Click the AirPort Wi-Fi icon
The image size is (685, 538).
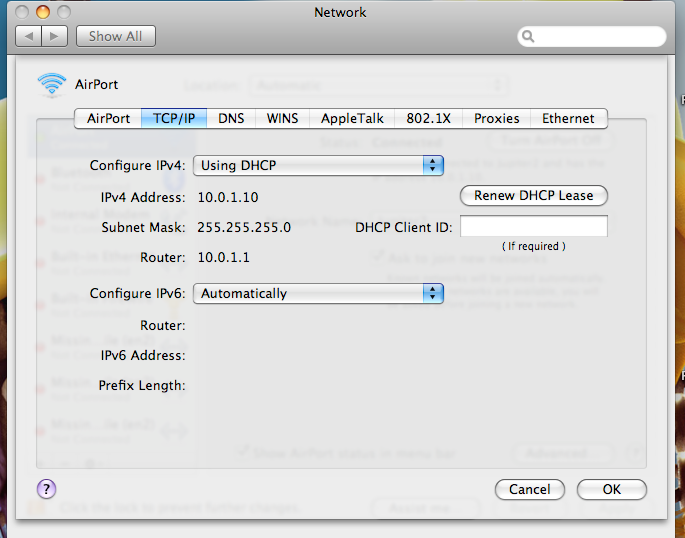pos(51,85)
